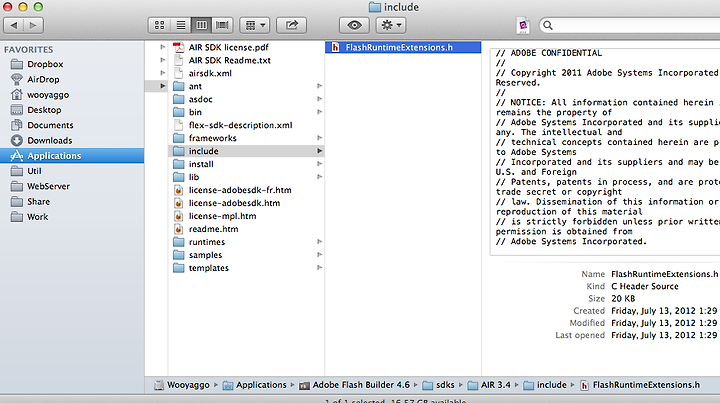This screenshot has width=720, height=403.
Task: Click the file preview text pane
Action: [x=605, y=151]
